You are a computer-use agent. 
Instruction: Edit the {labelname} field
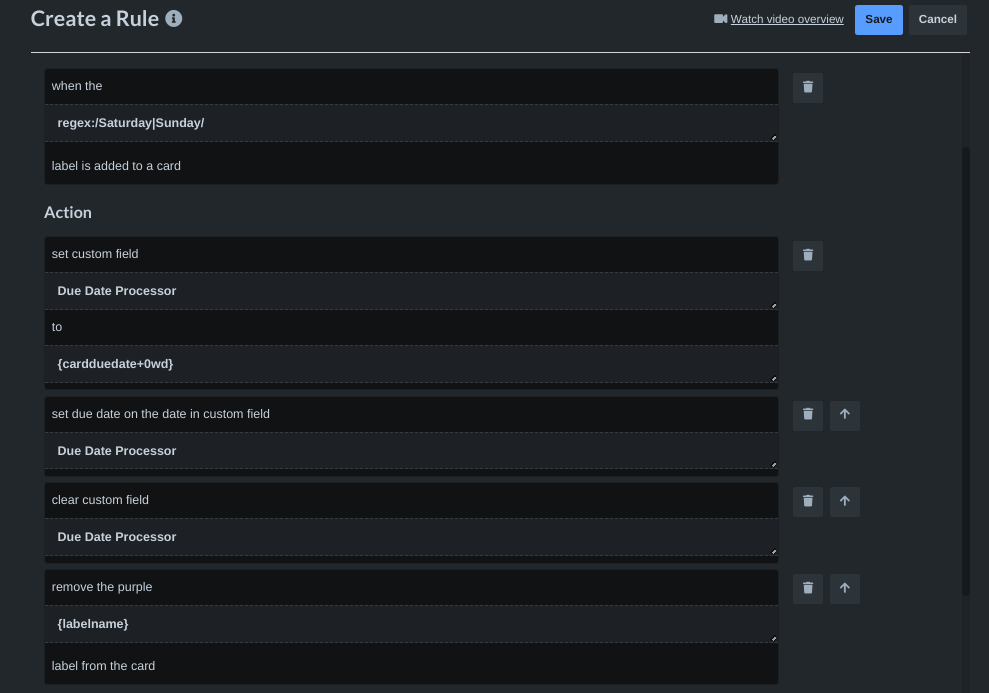tap(411, 623)
